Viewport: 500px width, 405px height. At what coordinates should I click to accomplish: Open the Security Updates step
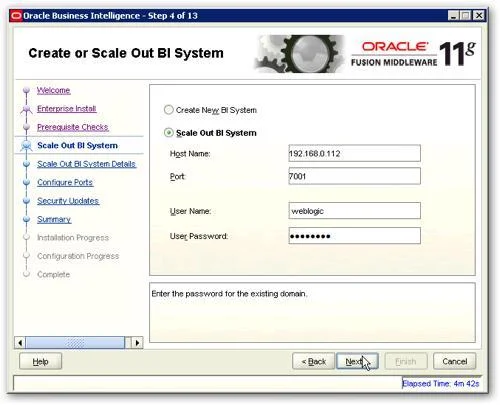[68, 201]
